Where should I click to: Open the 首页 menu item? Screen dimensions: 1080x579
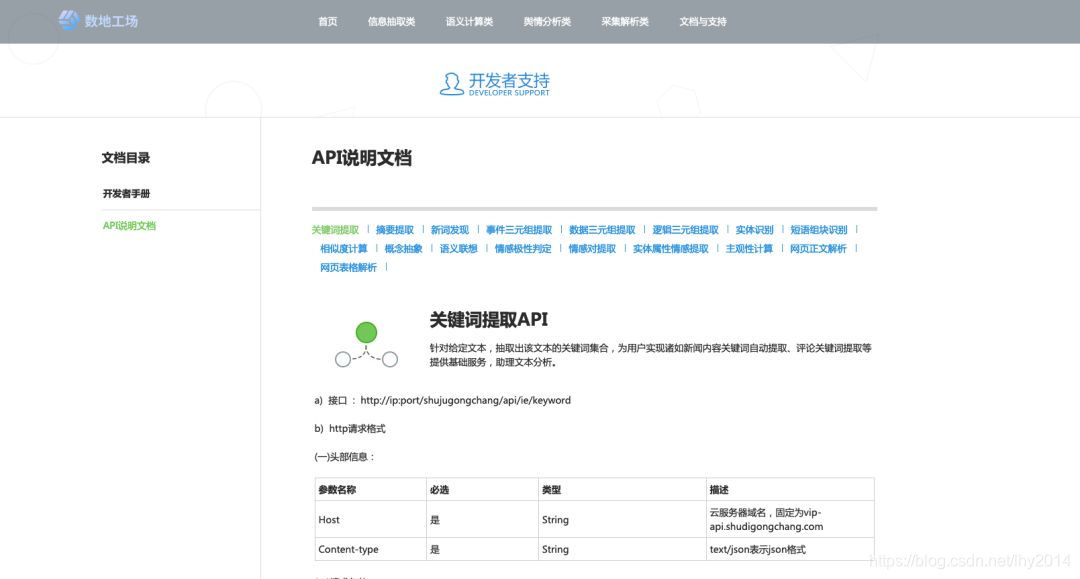[x=328, y=20]
